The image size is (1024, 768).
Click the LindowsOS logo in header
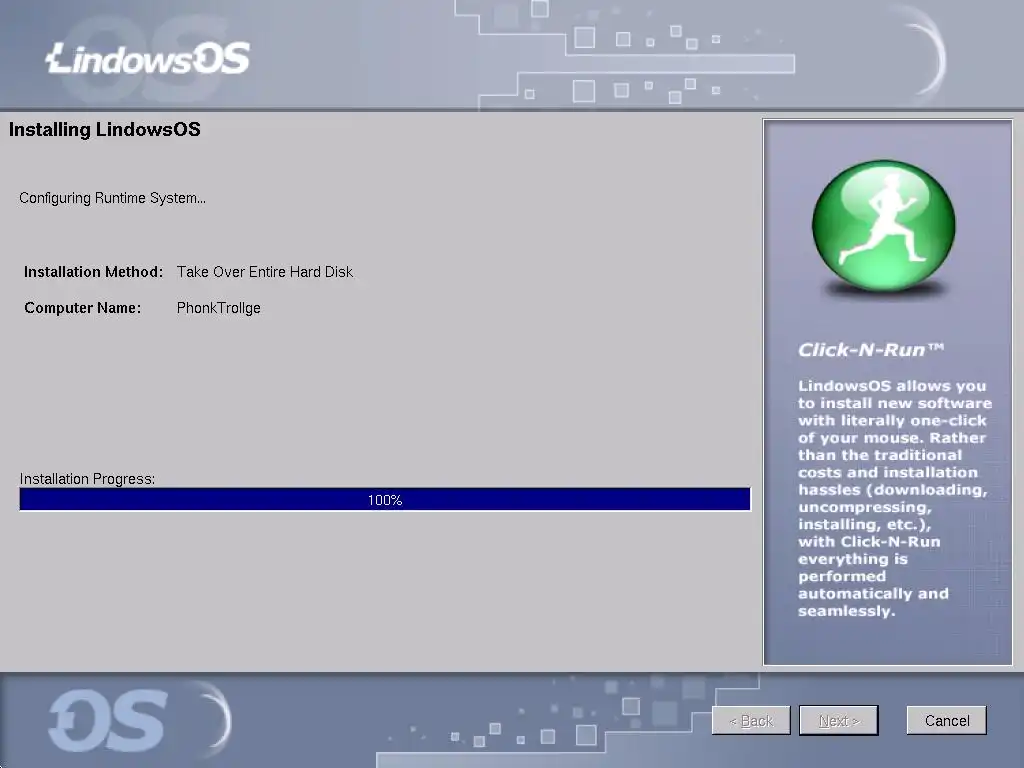click(148, 59)
